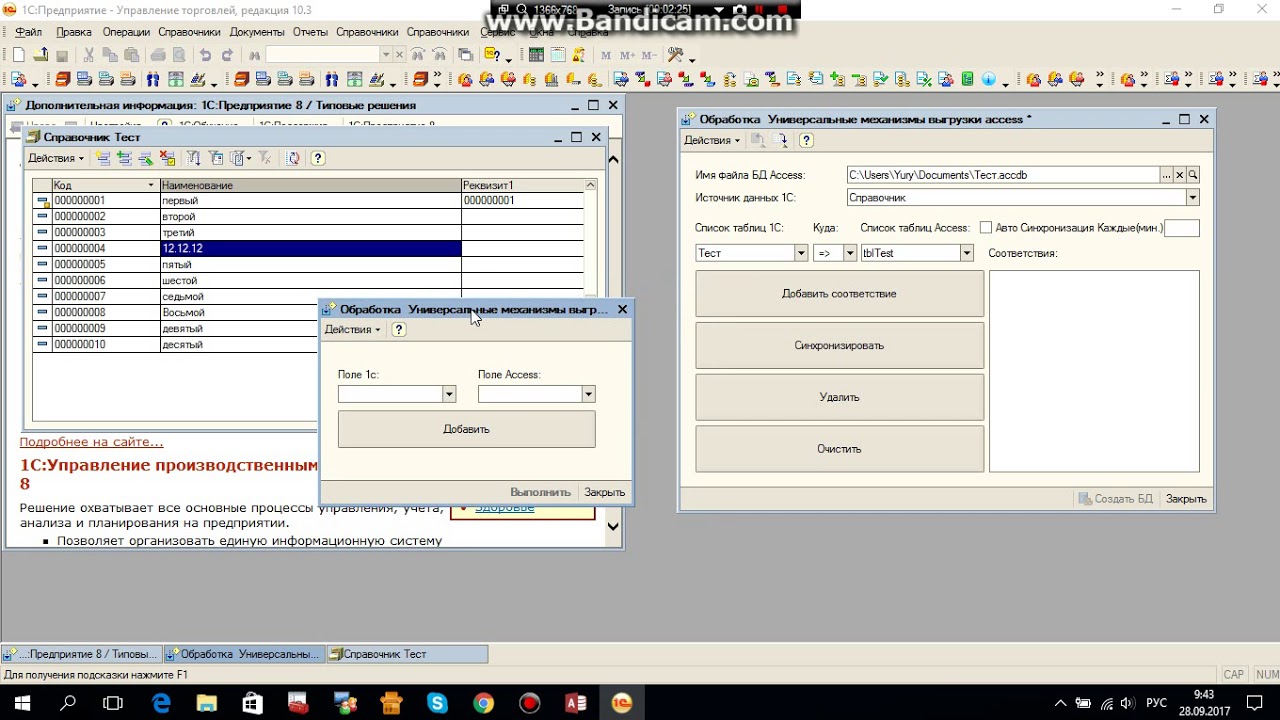This screenshot has height=720, width=1280.
Task: Open Действия menu in the access export window
Action: click(712, 140)
